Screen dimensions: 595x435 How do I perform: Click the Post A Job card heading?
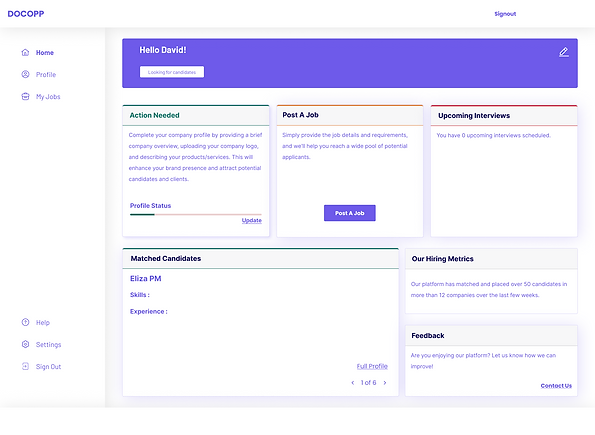pyautogui.click(x=300, y=115)
